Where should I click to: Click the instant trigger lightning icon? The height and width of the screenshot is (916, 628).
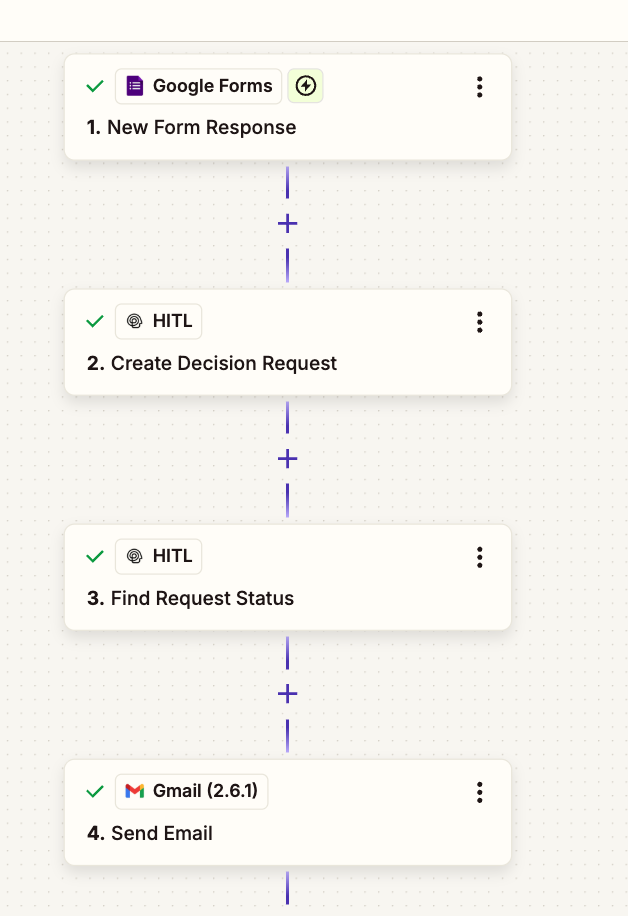[x=305, y=86]
